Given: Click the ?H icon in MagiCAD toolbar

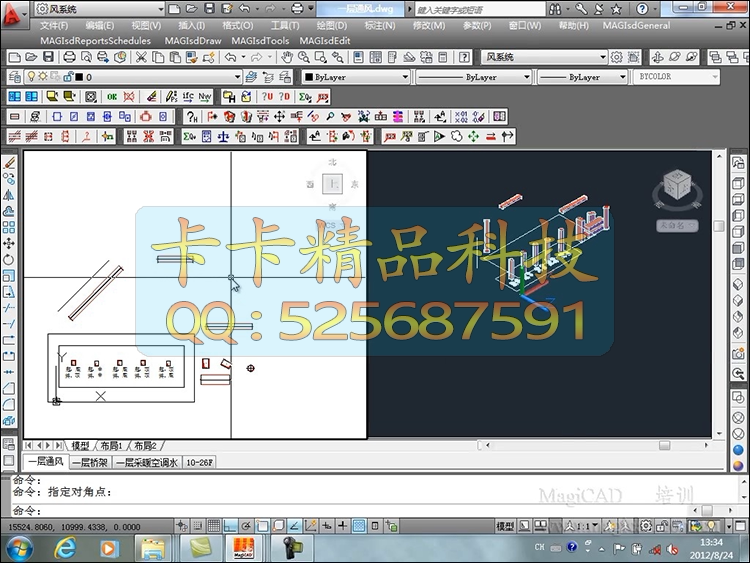Looking at the screenshot, I should click(192, 116).
